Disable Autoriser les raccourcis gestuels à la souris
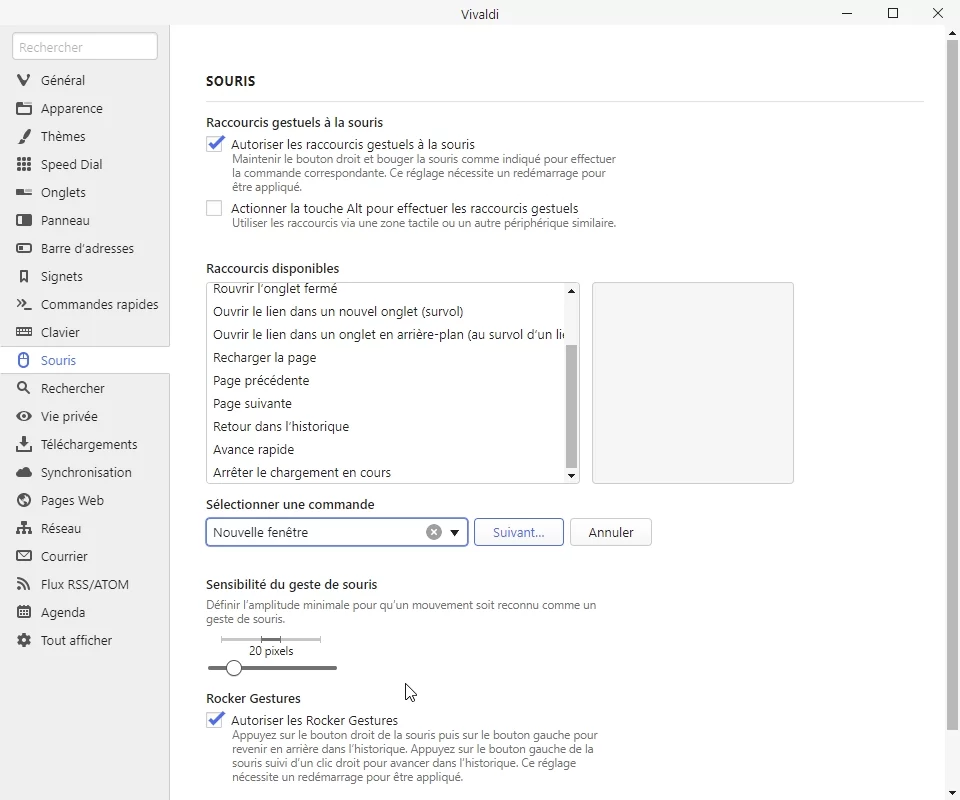This screenshot has width=960, height=800. tap(215, 144)
